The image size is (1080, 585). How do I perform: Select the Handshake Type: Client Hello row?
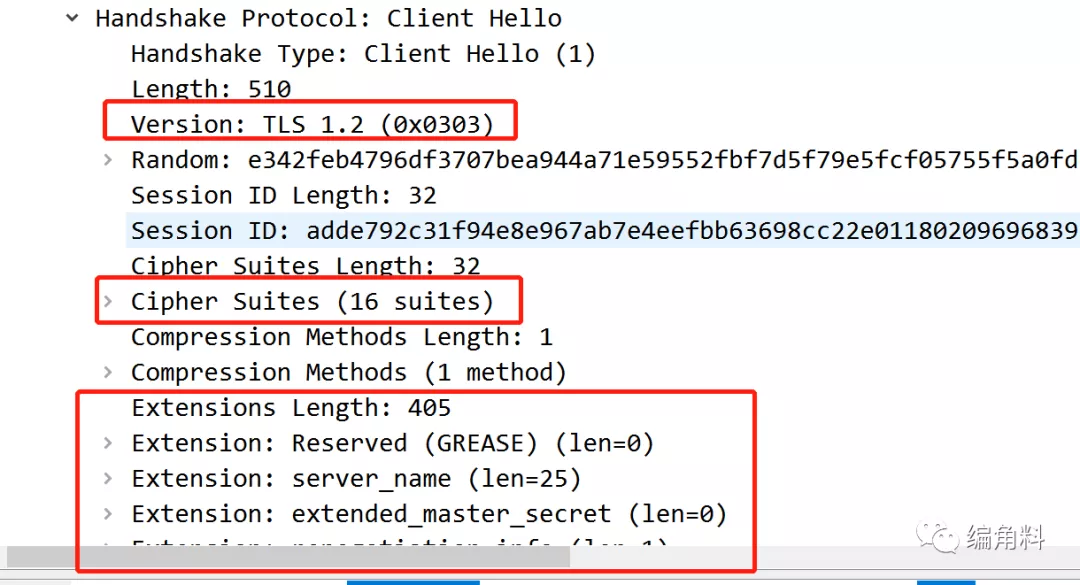pos(363,54)
